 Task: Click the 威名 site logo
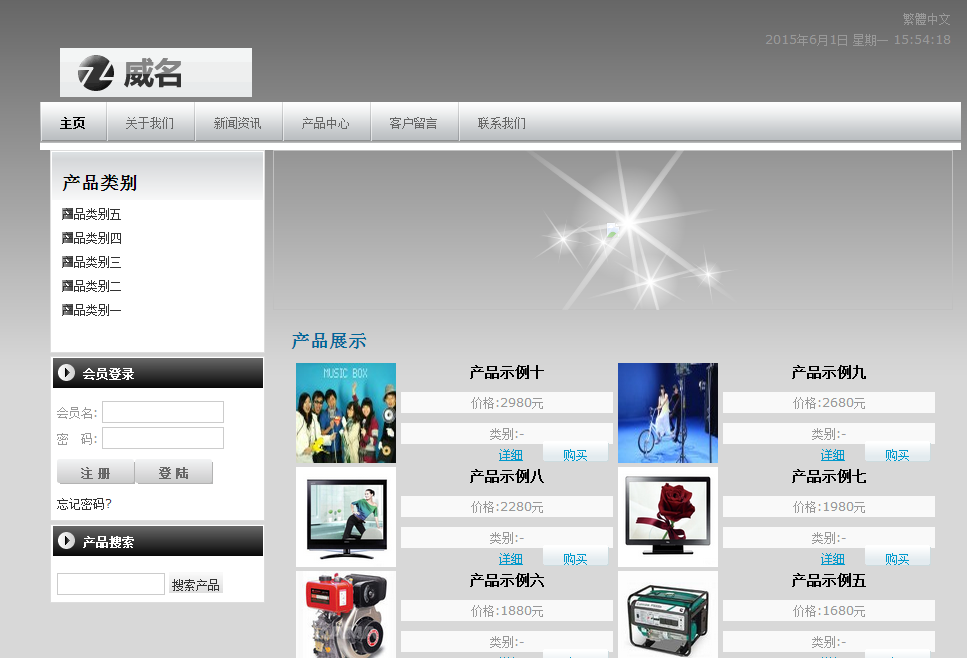[155, 73]
